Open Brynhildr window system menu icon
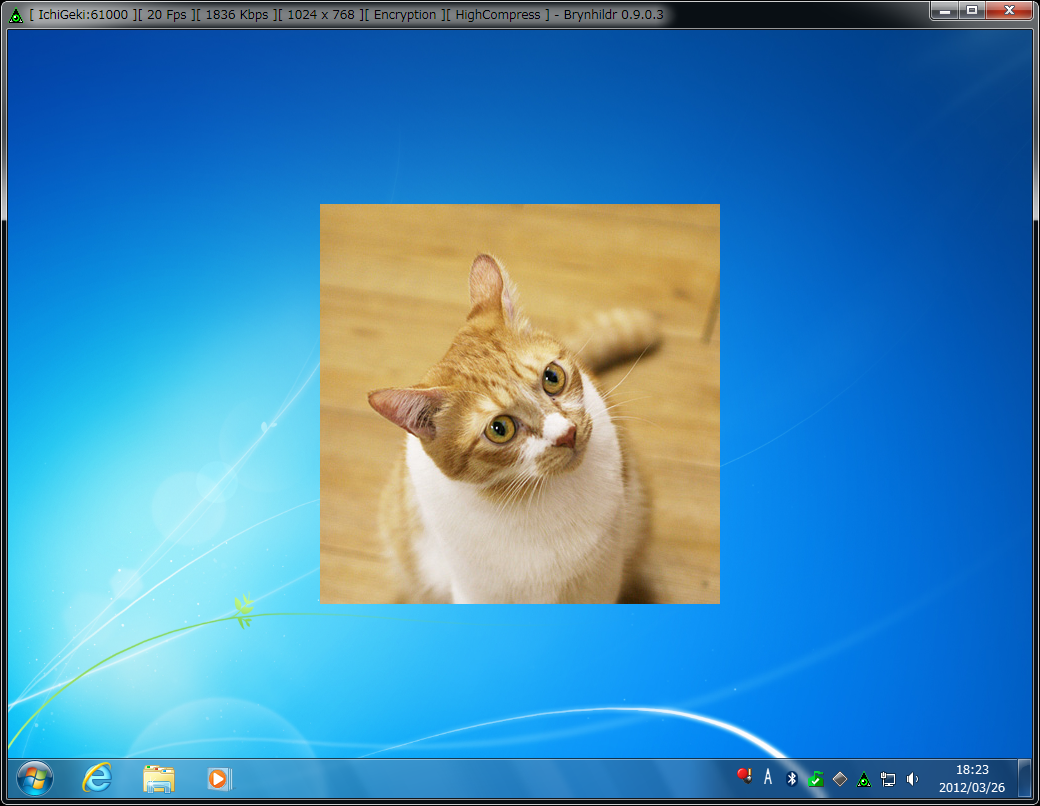The height and width of the screenshot is (806, 1040). (15, 15)
